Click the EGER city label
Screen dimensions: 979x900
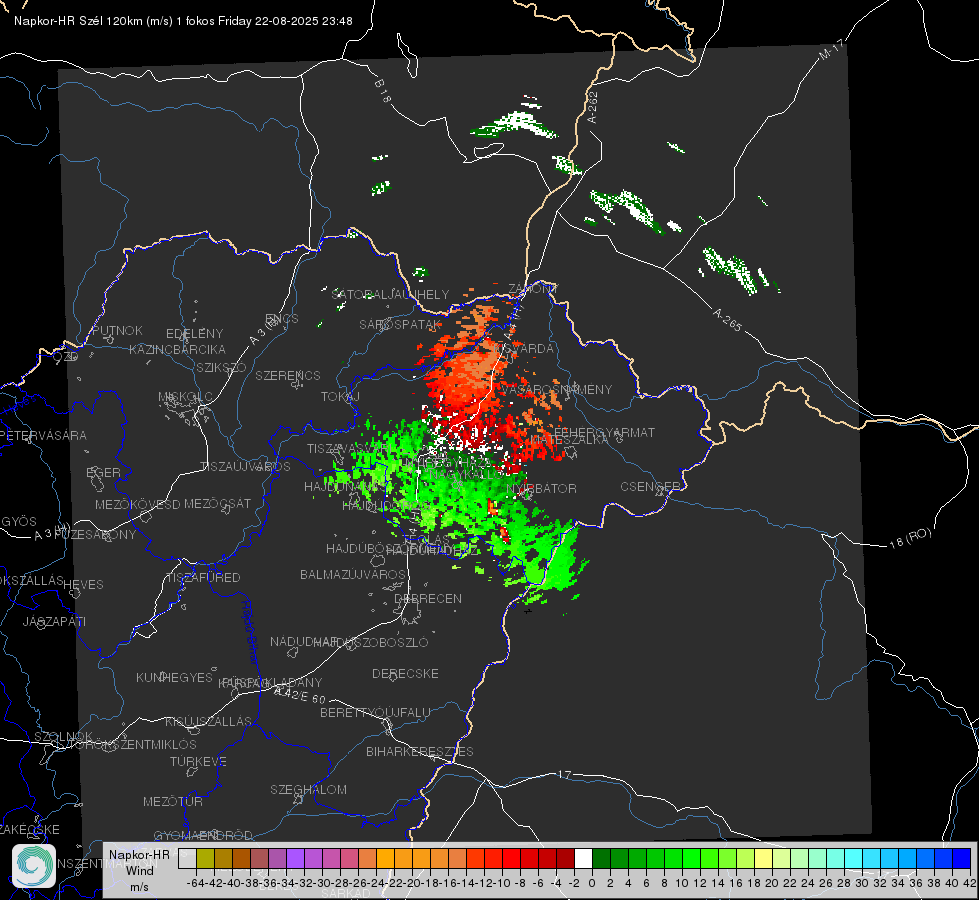(104, 472)
